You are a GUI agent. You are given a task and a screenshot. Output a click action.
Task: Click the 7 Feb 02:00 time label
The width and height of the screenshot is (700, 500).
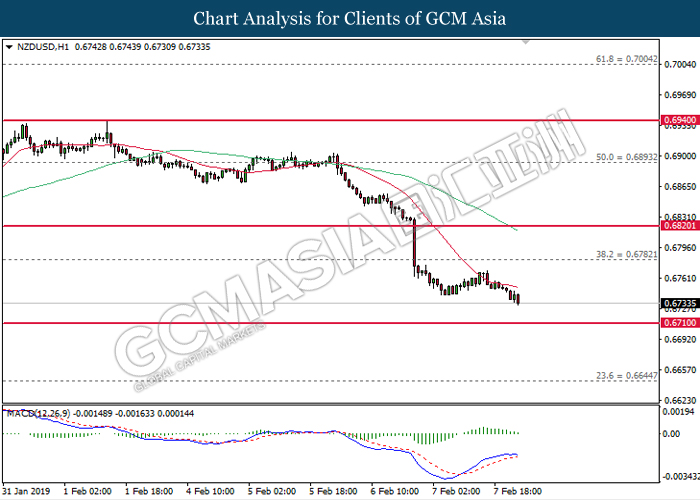pos(456,491)
